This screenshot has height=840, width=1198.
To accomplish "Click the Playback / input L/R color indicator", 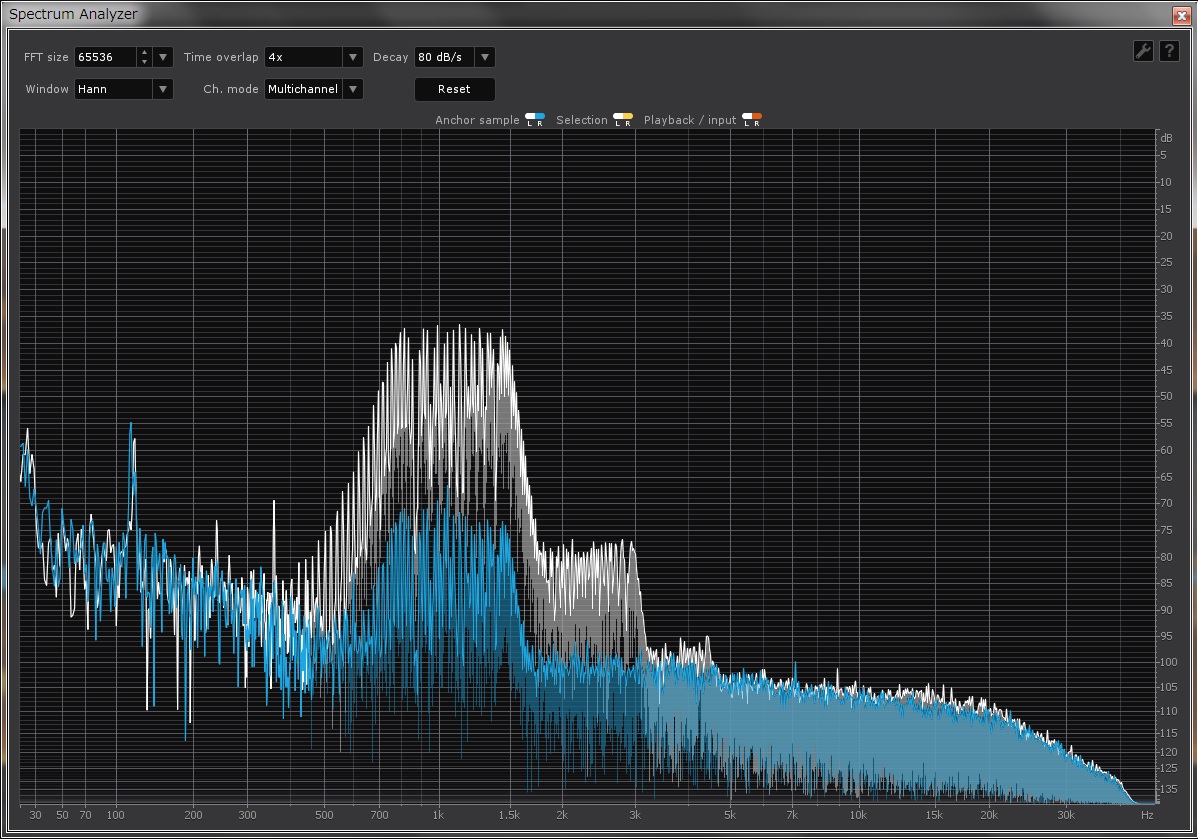I will [x=752, y=119].
